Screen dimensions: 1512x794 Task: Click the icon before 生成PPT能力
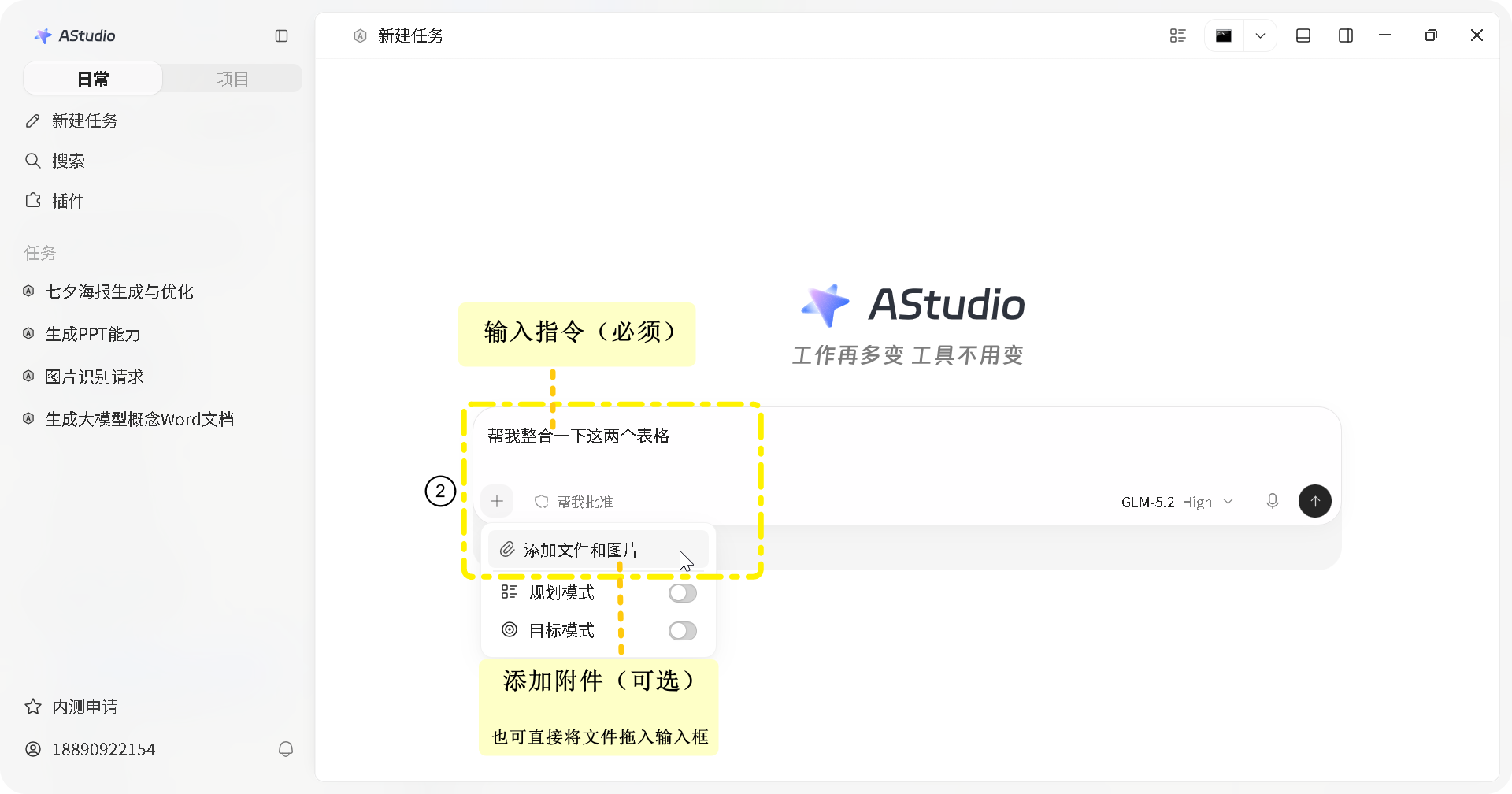28,334
